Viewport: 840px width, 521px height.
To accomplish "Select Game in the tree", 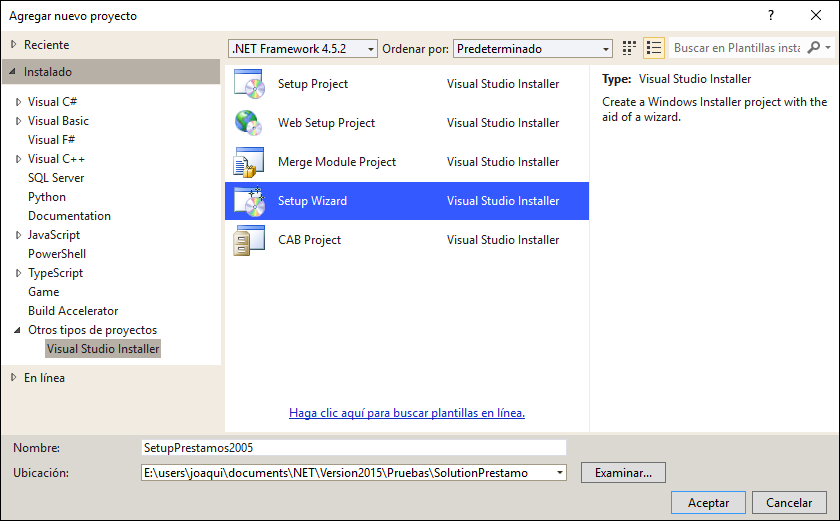I will tap(43, 292).
